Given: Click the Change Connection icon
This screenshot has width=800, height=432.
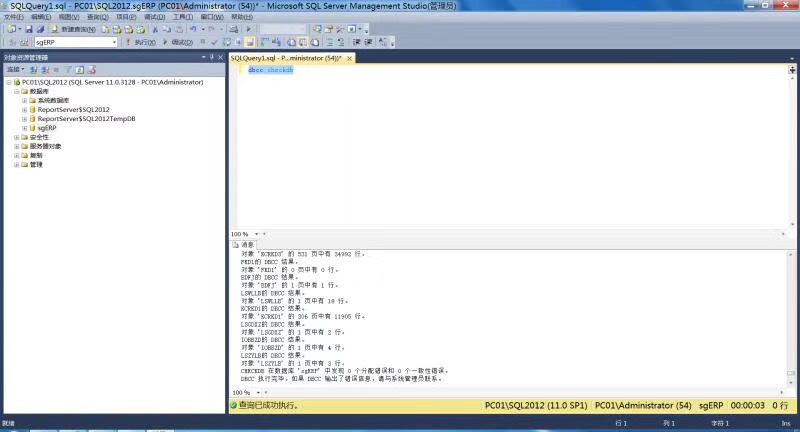Looking at the screenshot, I should (24, 42).
